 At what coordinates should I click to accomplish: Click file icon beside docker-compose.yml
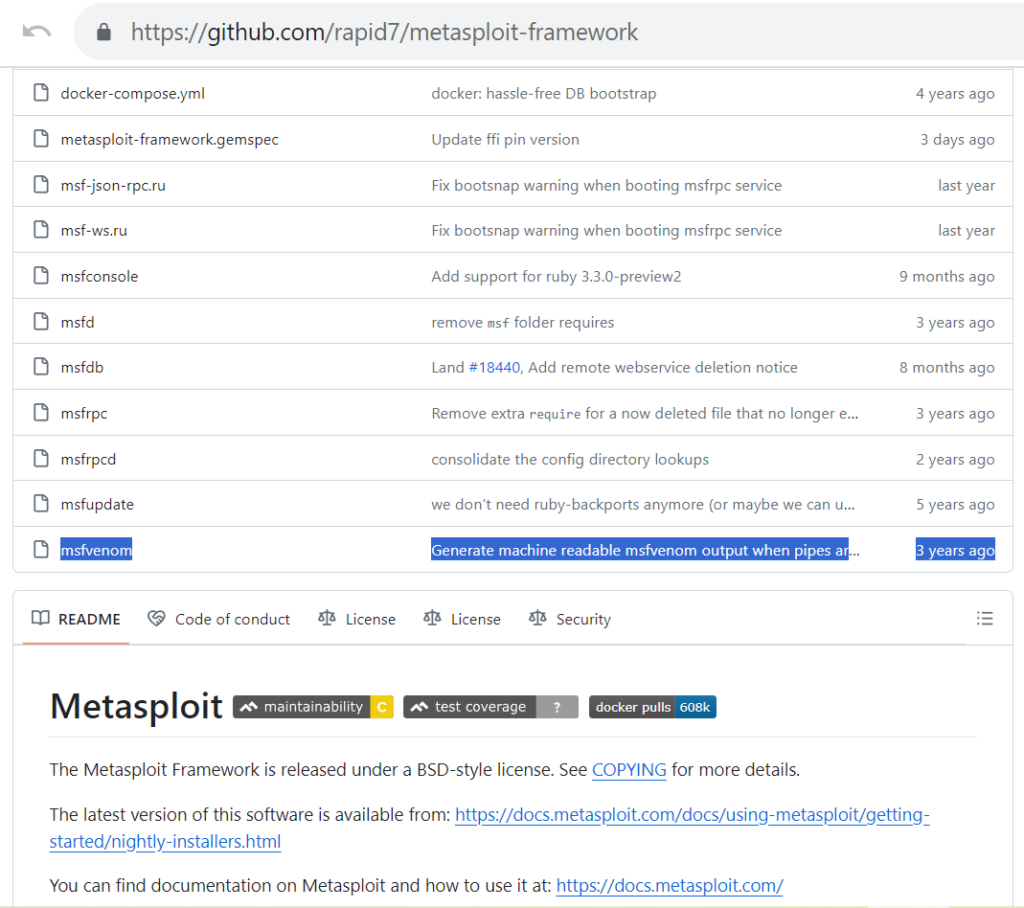41,93
